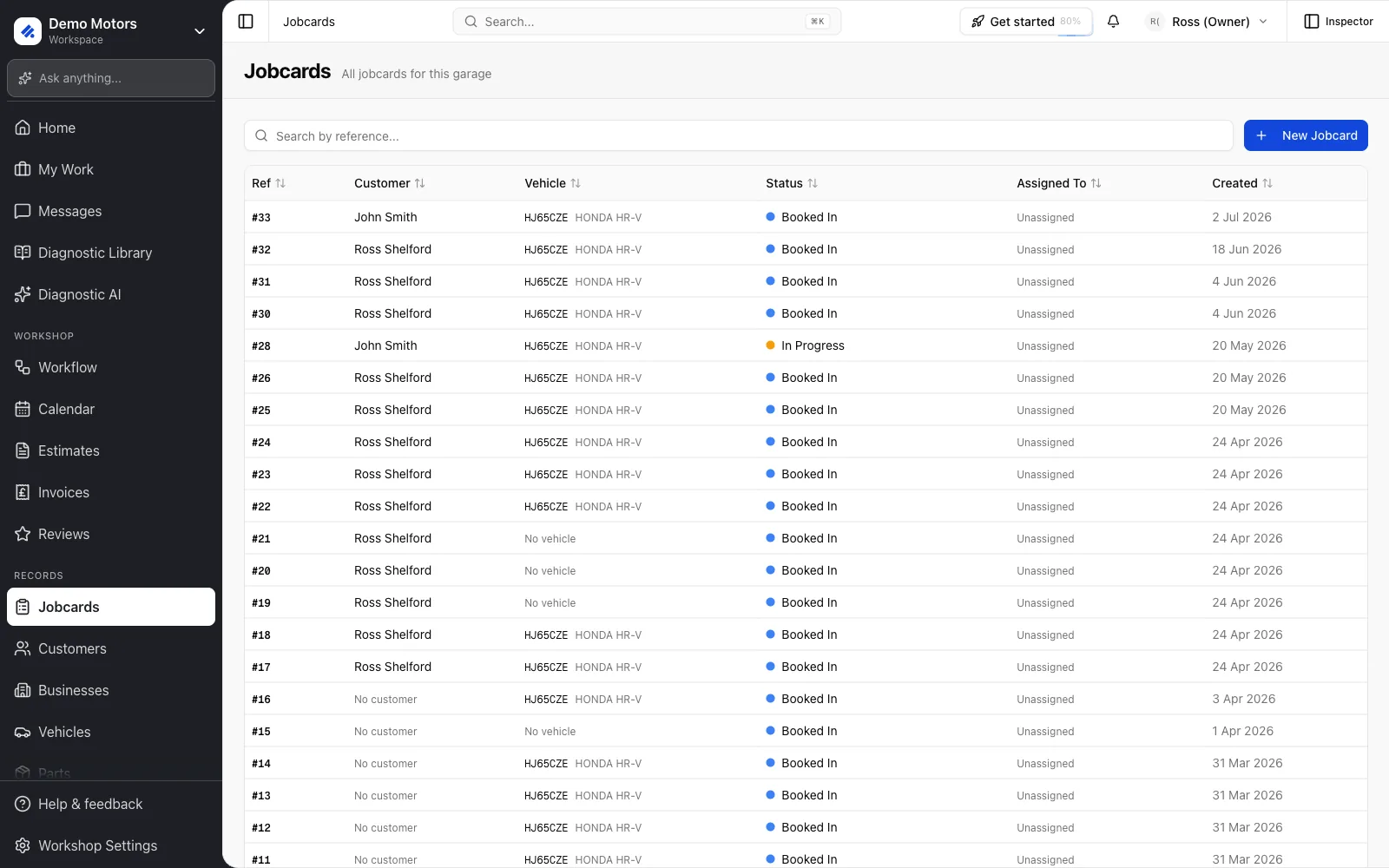Click the Ask anything AI box
This screenshot has height=868, width=1389.
[111, 78]
